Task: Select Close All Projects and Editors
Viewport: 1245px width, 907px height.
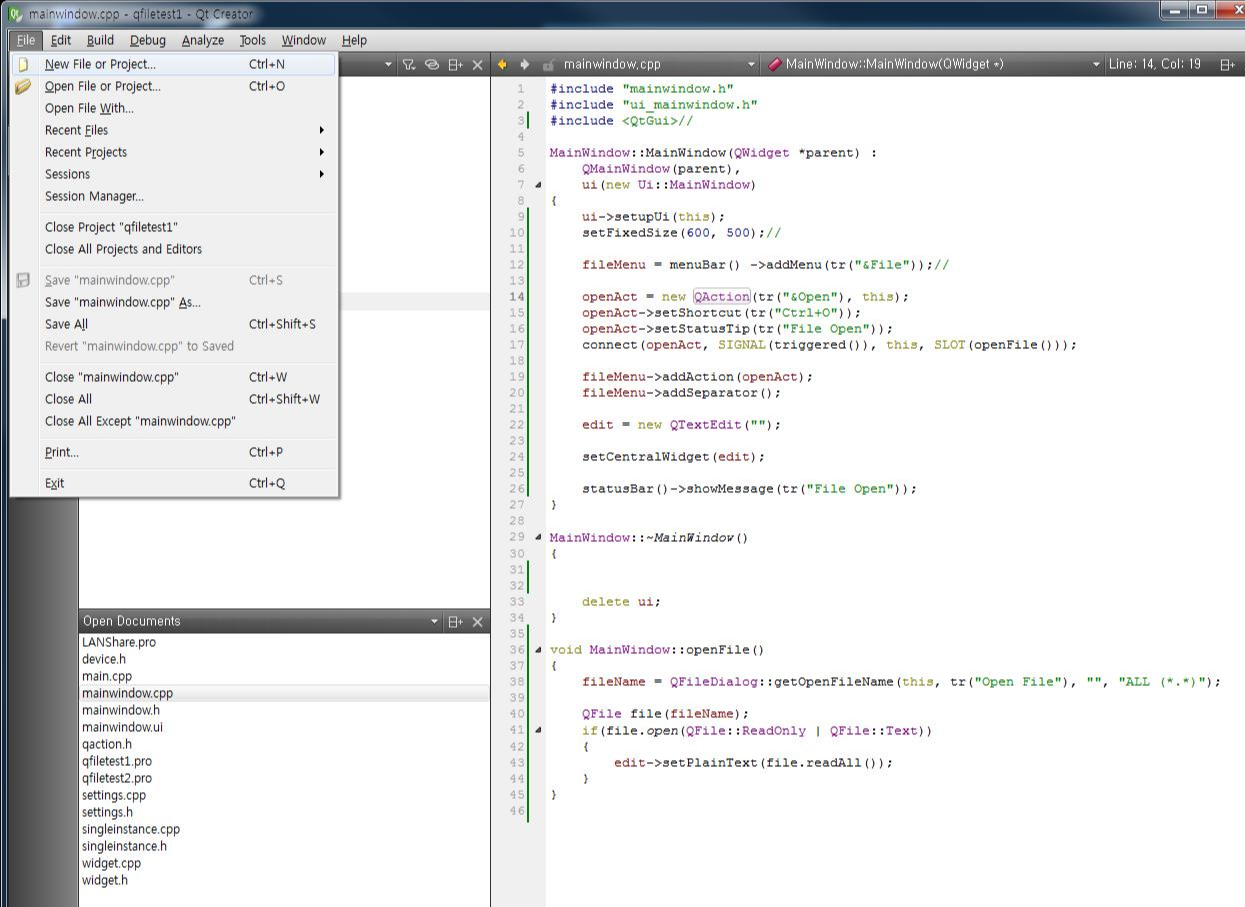Action: [174, 249]
